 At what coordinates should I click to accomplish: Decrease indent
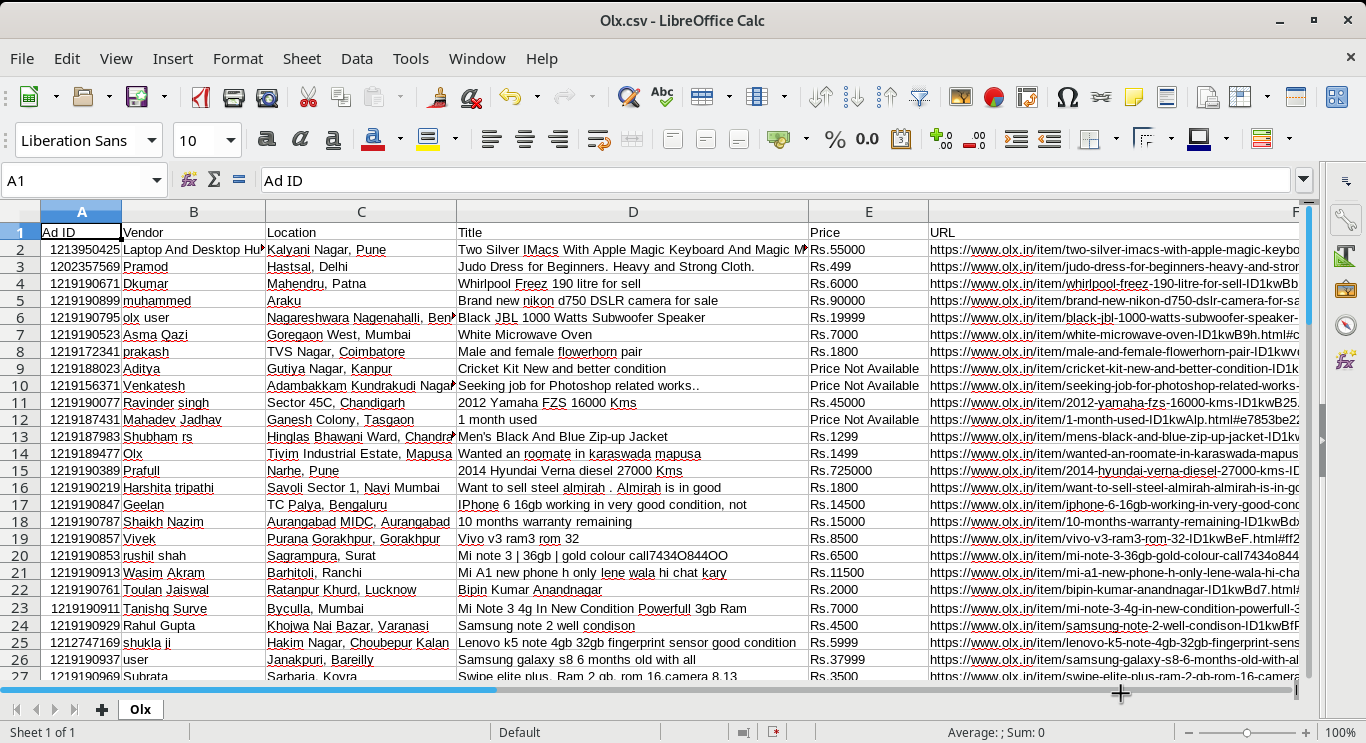(x=1048, y=139)
